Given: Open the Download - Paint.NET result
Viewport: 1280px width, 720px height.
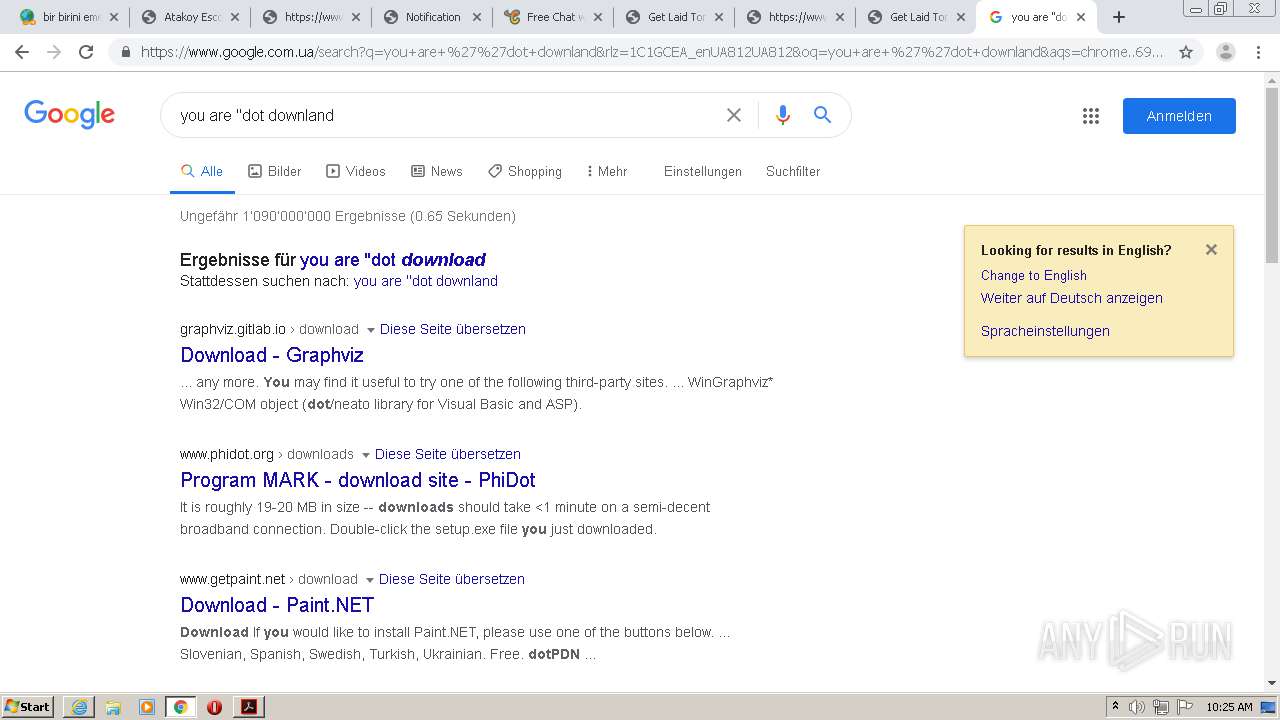Looking at the screenshot, I should coord(277,605).
